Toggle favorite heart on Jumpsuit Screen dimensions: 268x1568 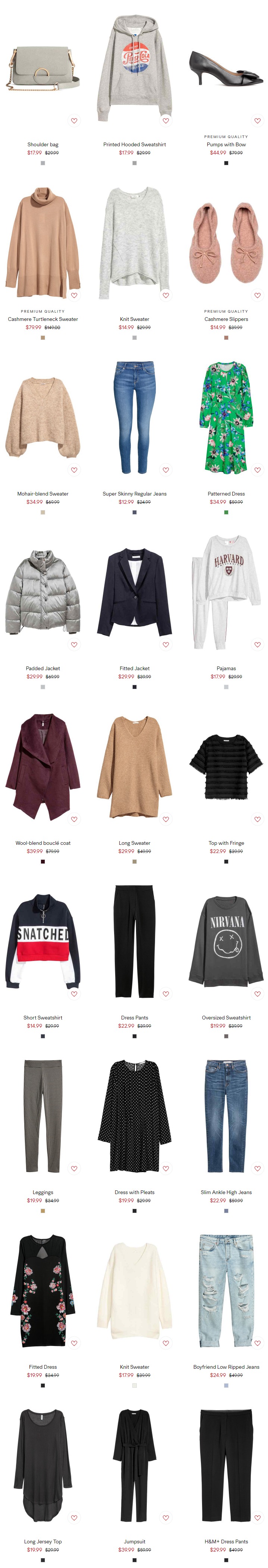[x=166, y=1518]
